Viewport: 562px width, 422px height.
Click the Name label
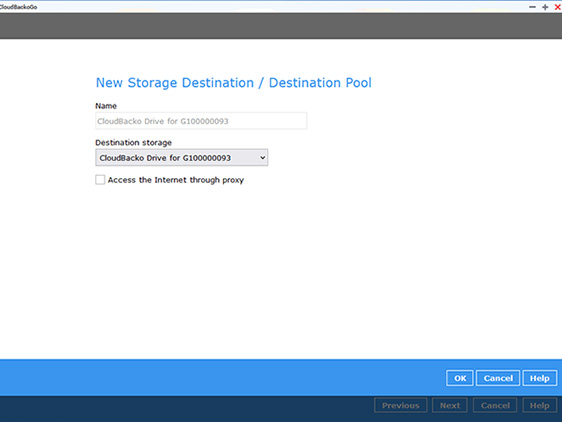click(106, 106)
